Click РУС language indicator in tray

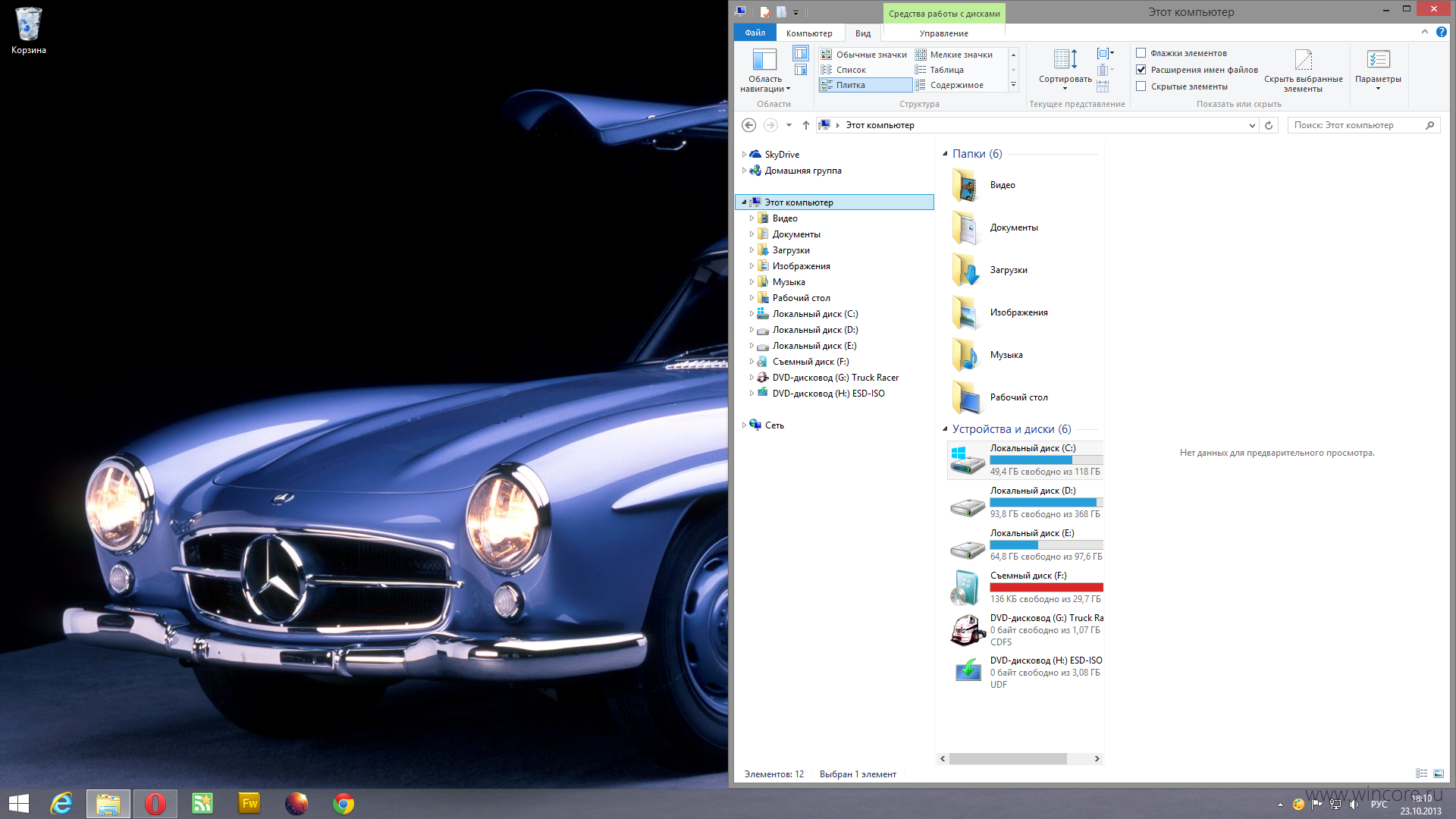click(x=1379, y=805)
